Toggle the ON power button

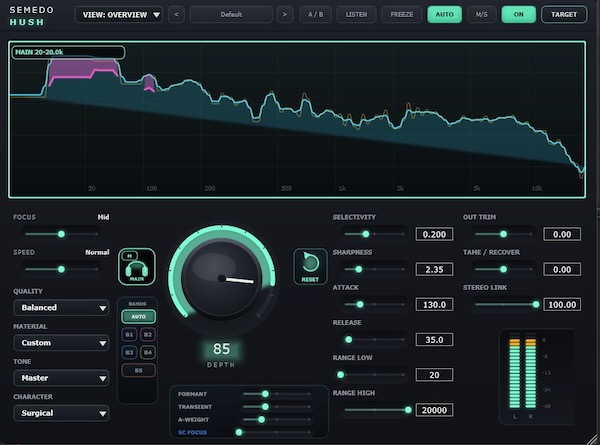point(518,15)
